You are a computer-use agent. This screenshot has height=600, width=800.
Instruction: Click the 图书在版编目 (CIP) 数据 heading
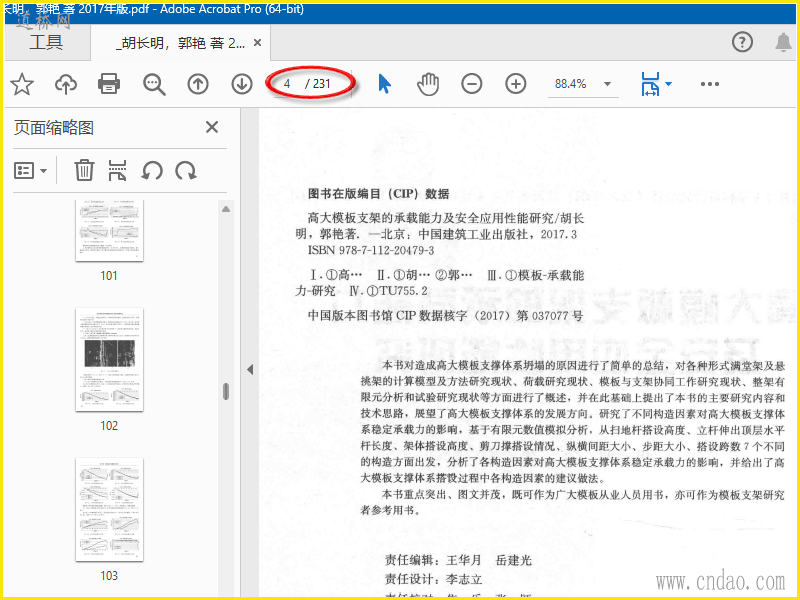point(379,194)
